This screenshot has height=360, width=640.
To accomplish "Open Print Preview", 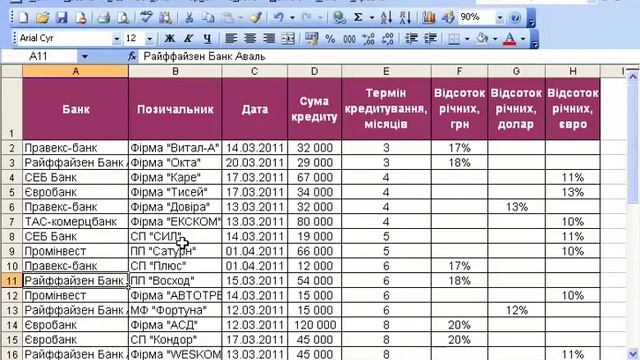I will (x=123, y=18).
